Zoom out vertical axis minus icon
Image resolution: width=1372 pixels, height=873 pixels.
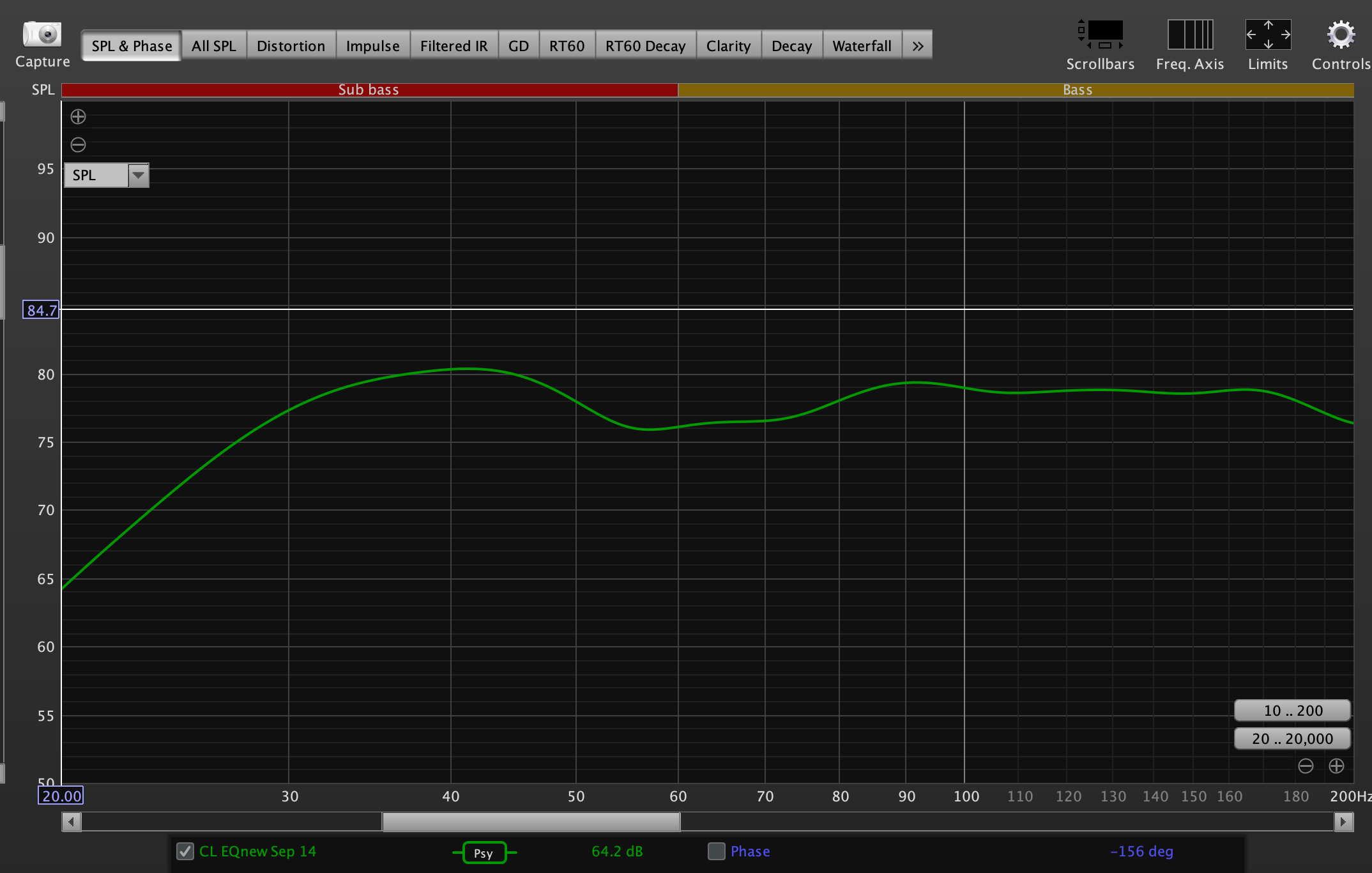pos(78,145)
